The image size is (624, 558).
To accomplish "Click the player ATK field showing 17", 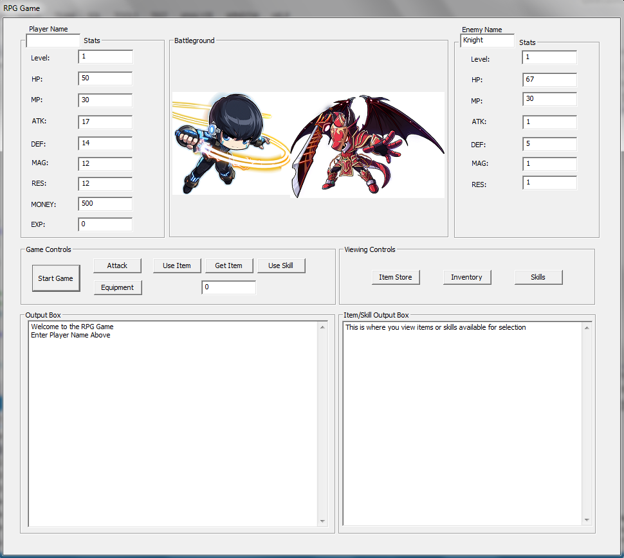I will [105, 122].
